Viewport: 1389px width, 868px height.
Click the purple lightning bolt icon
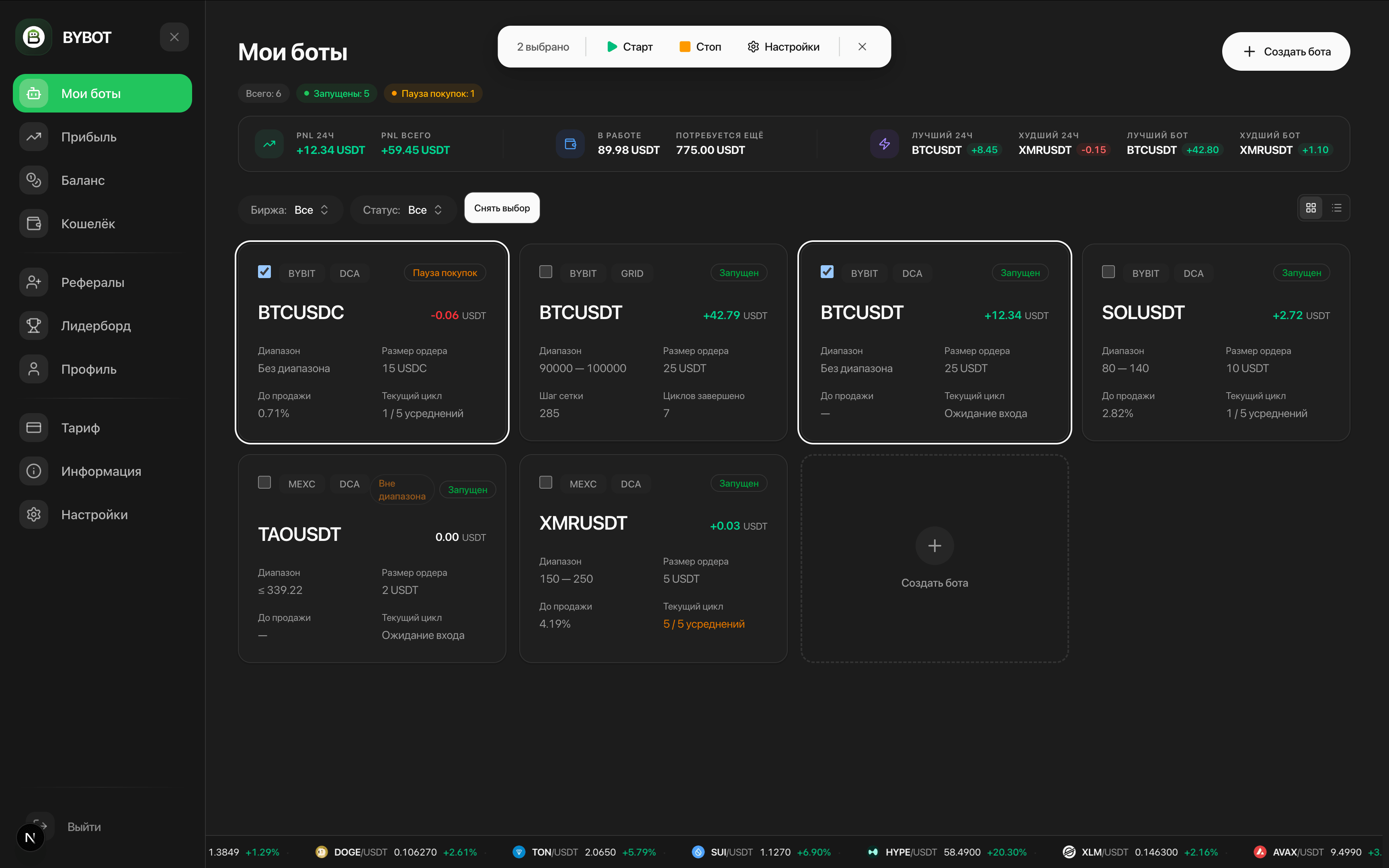pyautogui.click(x=885, y=144)
